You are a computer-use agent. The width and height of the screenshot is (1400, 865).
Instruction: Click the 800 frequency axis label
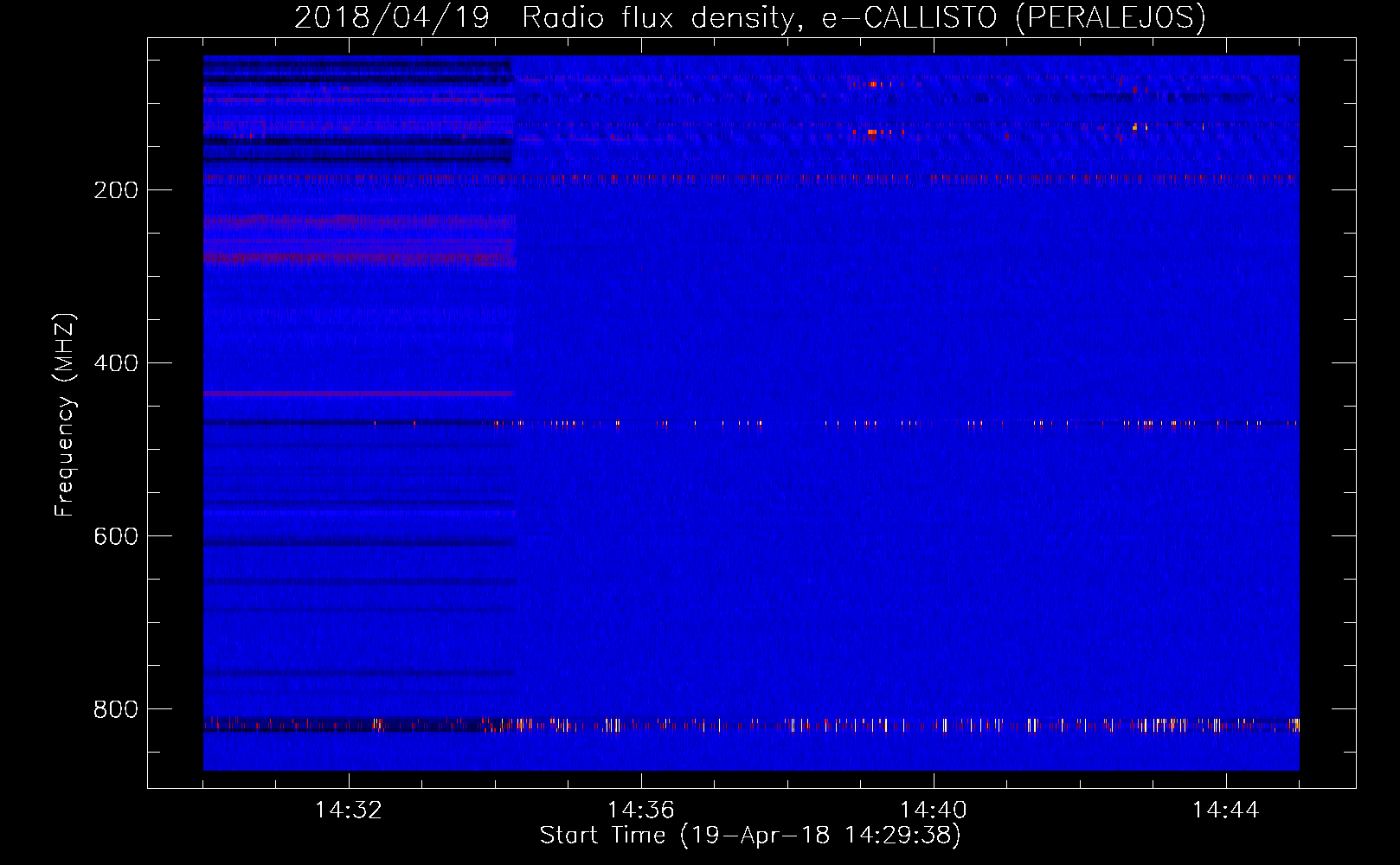(x=116, y=709)
